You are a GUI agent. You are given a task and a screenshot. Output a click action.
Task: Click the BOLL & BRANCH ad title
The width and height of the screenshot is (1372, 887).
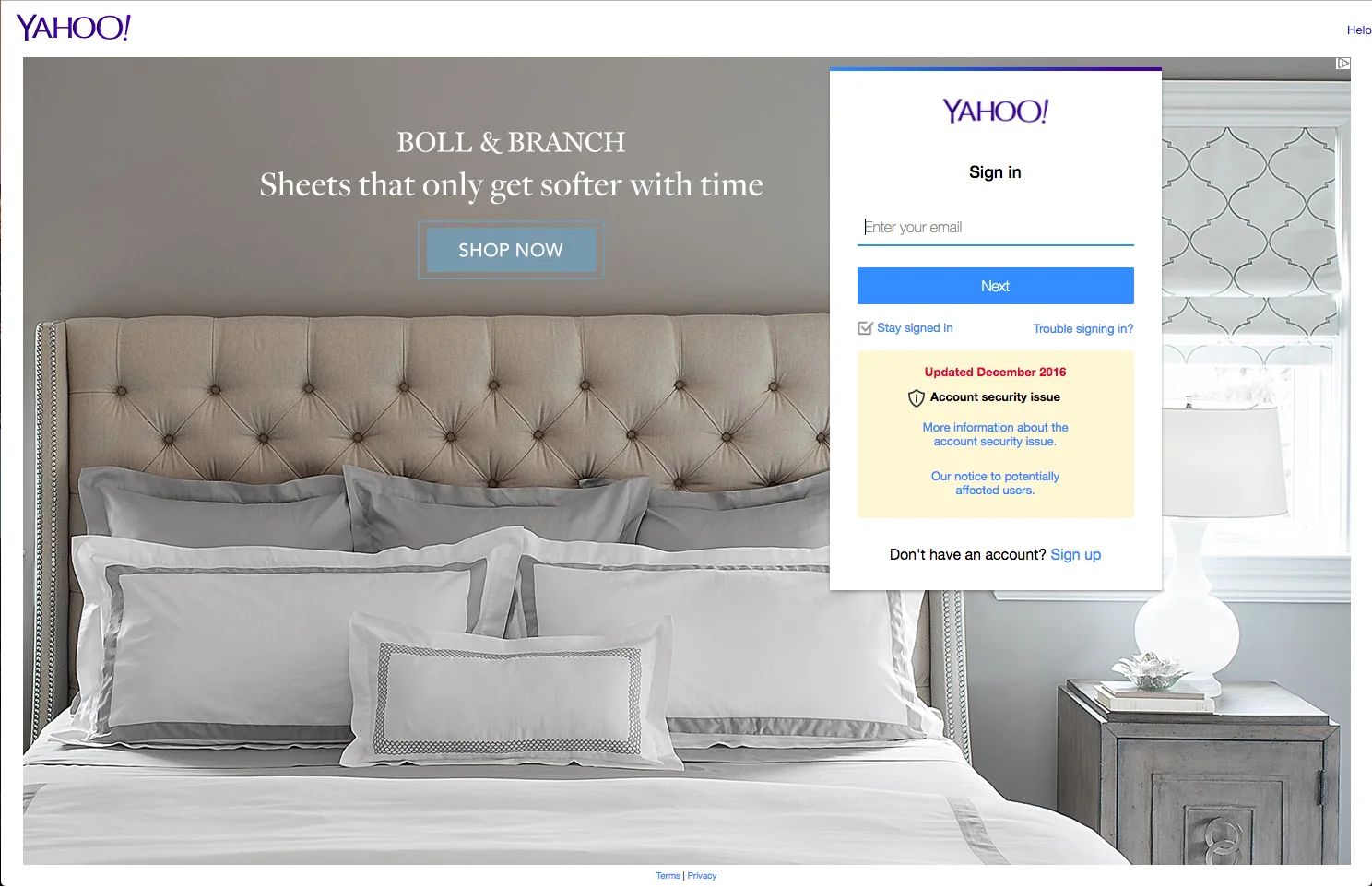tap(511, 142)
